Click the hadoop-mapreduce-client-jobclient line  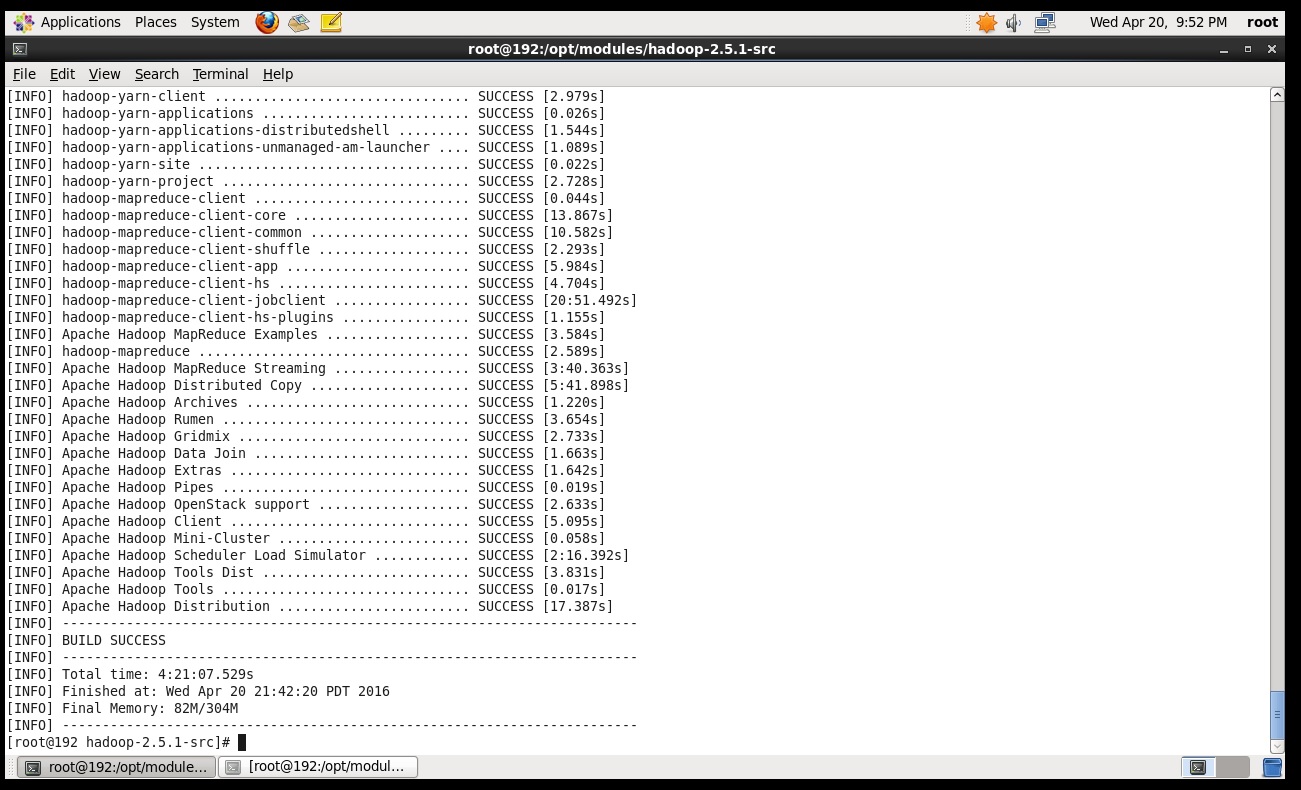pyautogui.click(x=322, y=300)
